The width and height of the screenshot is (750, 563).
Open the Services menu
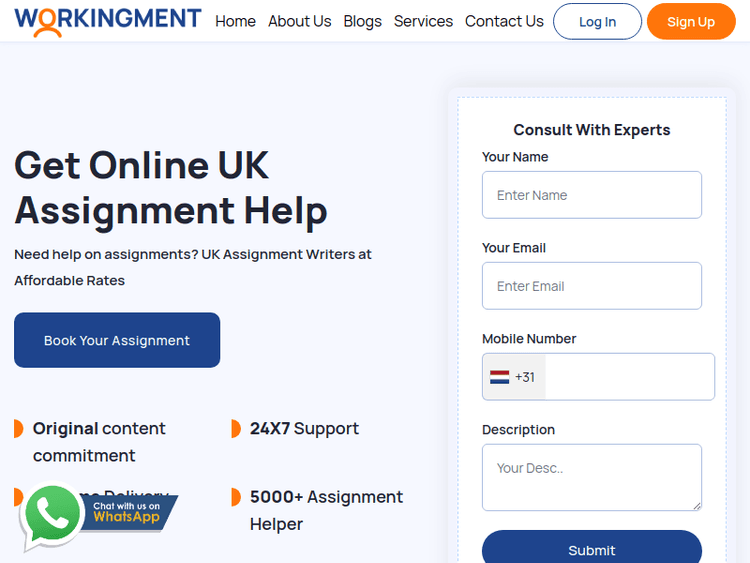point(423,21)
